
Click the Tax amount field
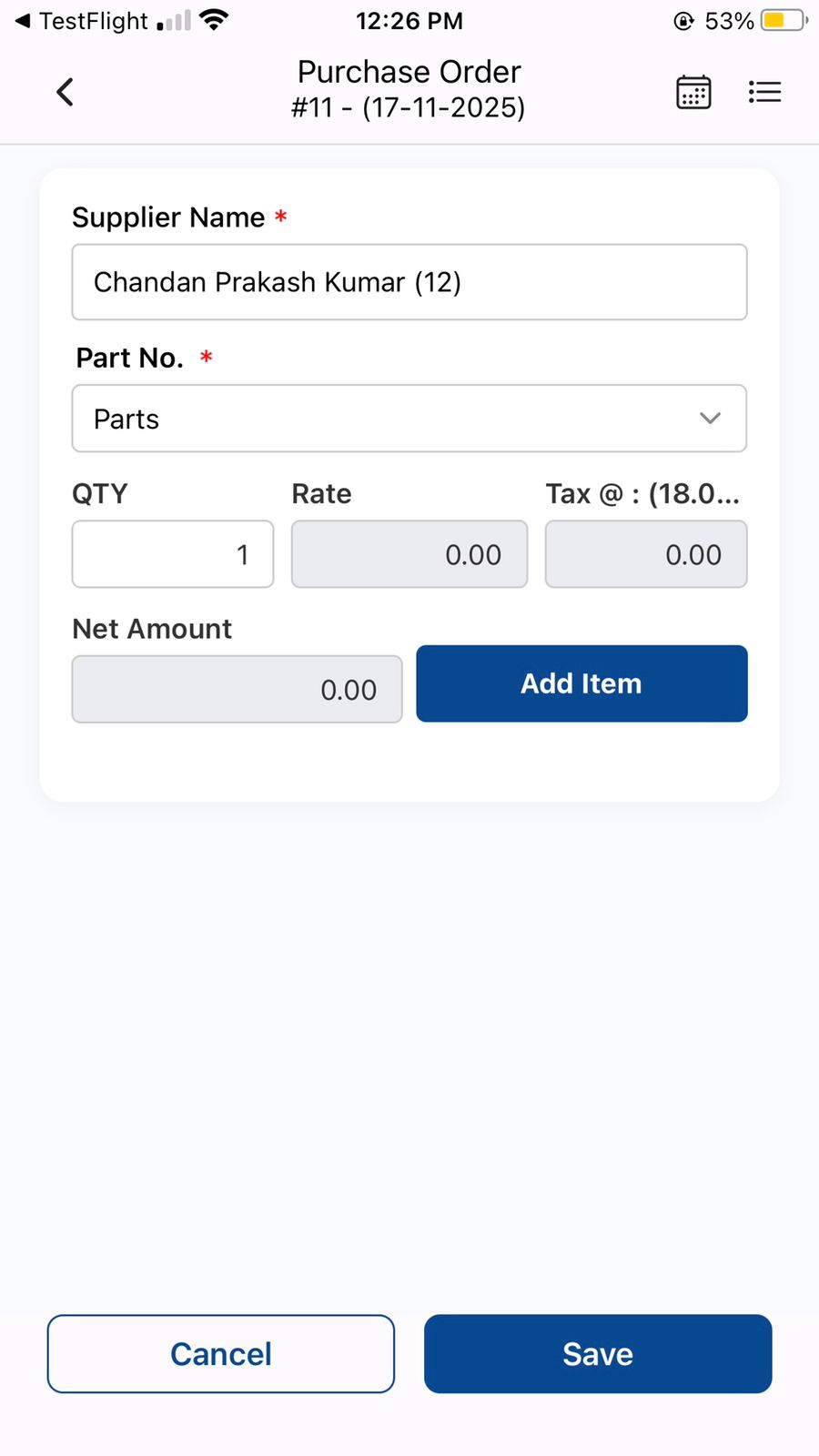click(x=646, y=554)
